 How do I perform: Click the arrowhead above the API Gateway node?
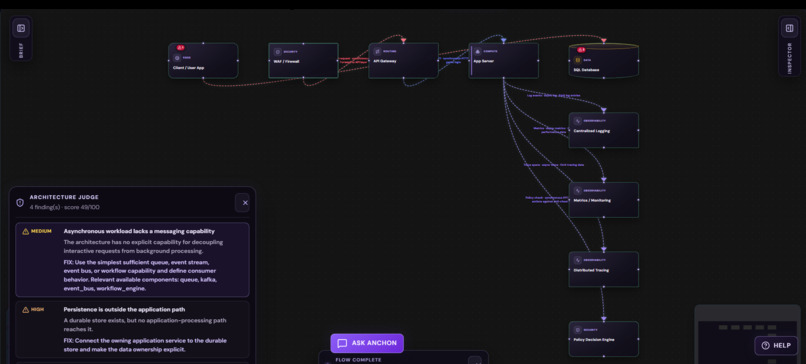point(404,40)
